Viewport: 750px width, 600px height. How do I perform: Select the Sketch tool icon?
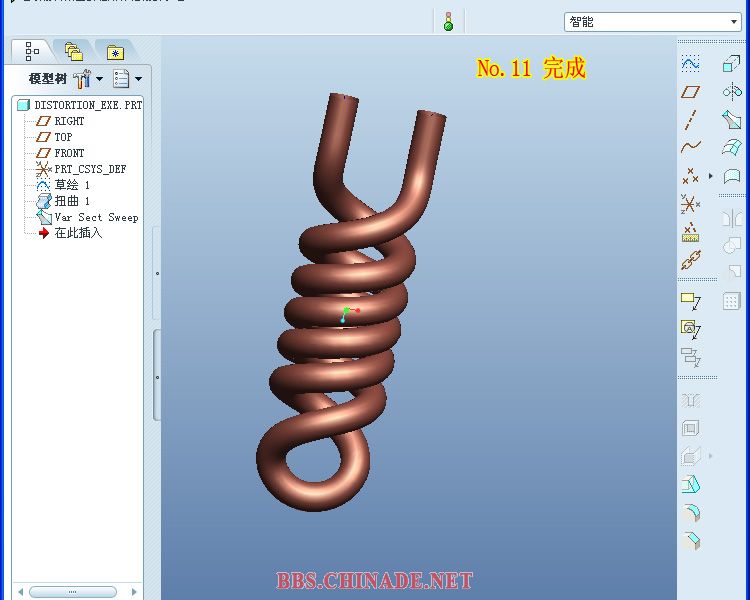pos(690,64)
